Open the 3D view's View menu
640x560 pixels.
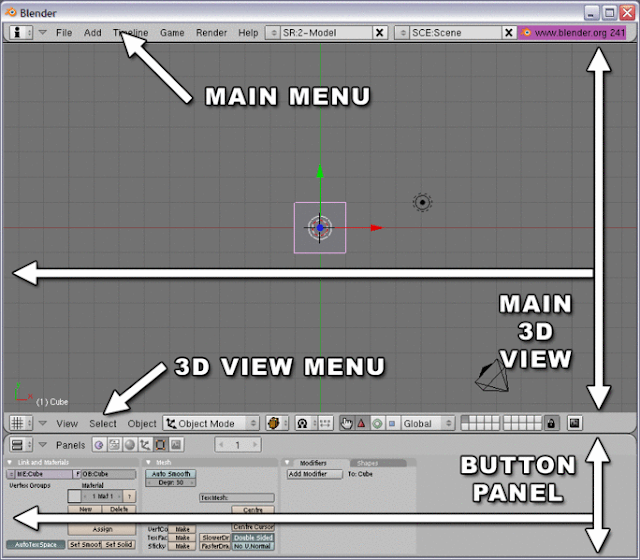(67, 424)
